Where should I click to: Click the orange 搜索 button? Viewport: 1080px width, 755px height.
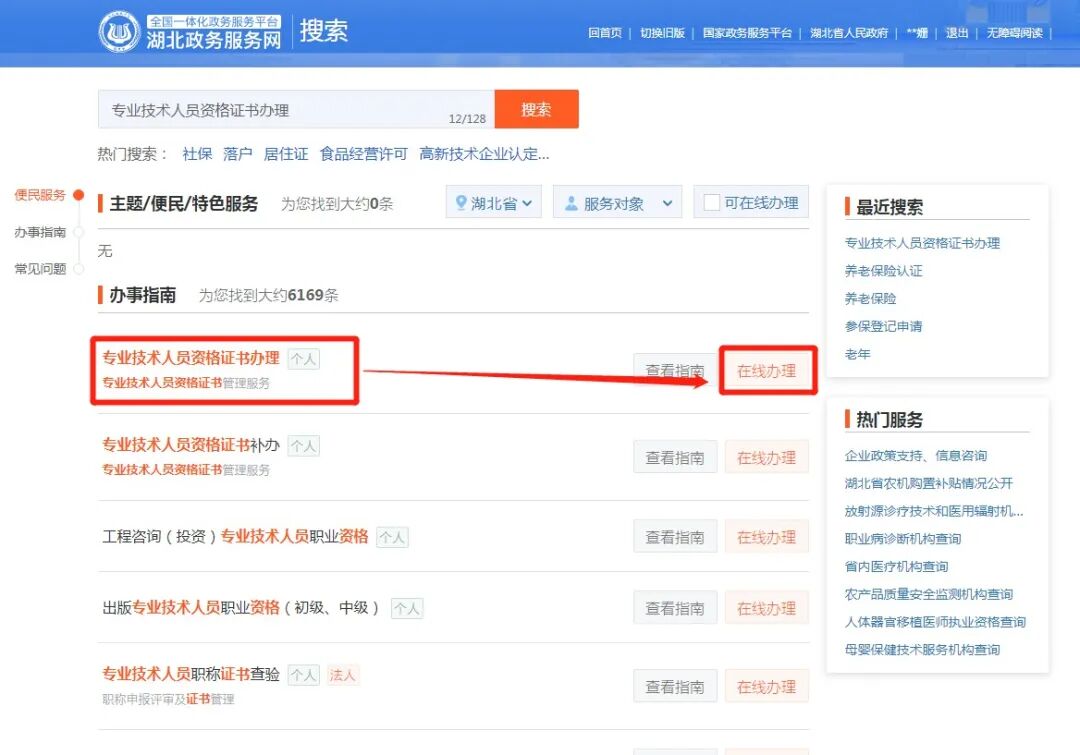(536, 109)
